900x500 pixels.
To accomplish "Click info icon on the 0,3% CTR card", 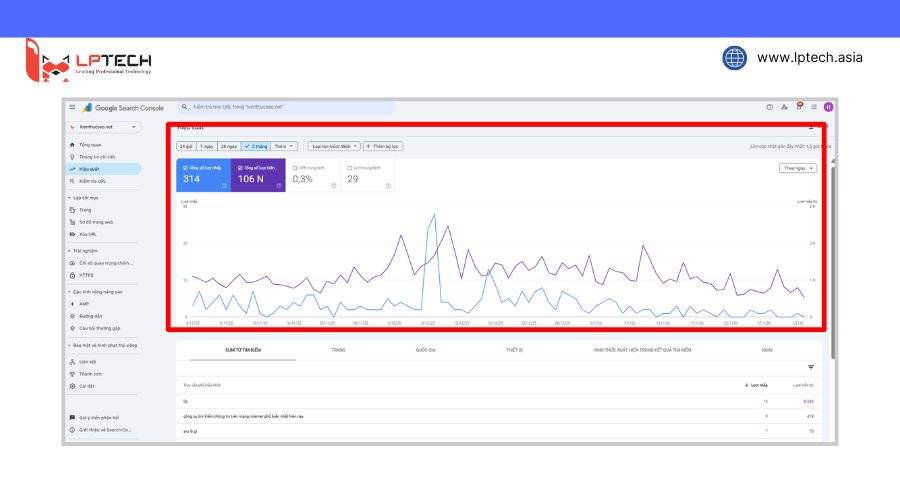I will click(333, 185).
